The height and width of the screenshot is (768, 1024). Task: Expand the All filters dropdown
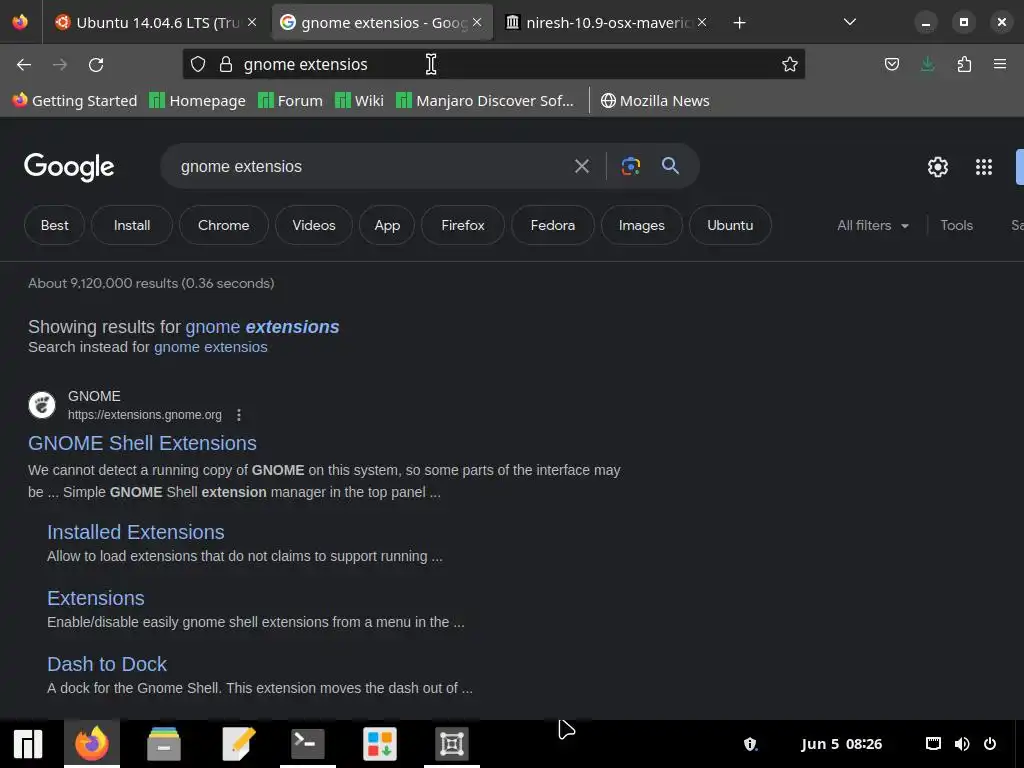(x=873, y=225)
